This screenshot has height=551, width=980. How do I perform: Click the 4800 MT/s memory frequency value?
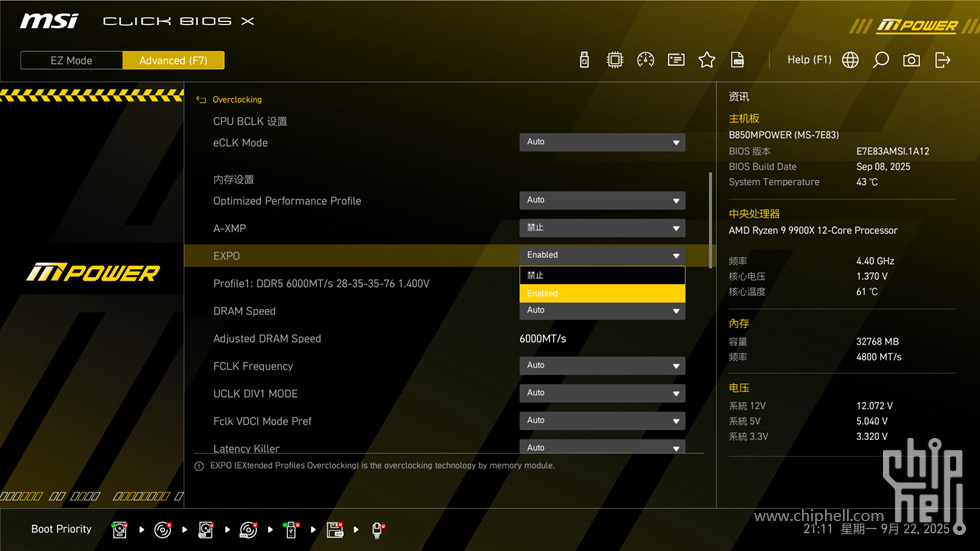(x=879, y=357)
